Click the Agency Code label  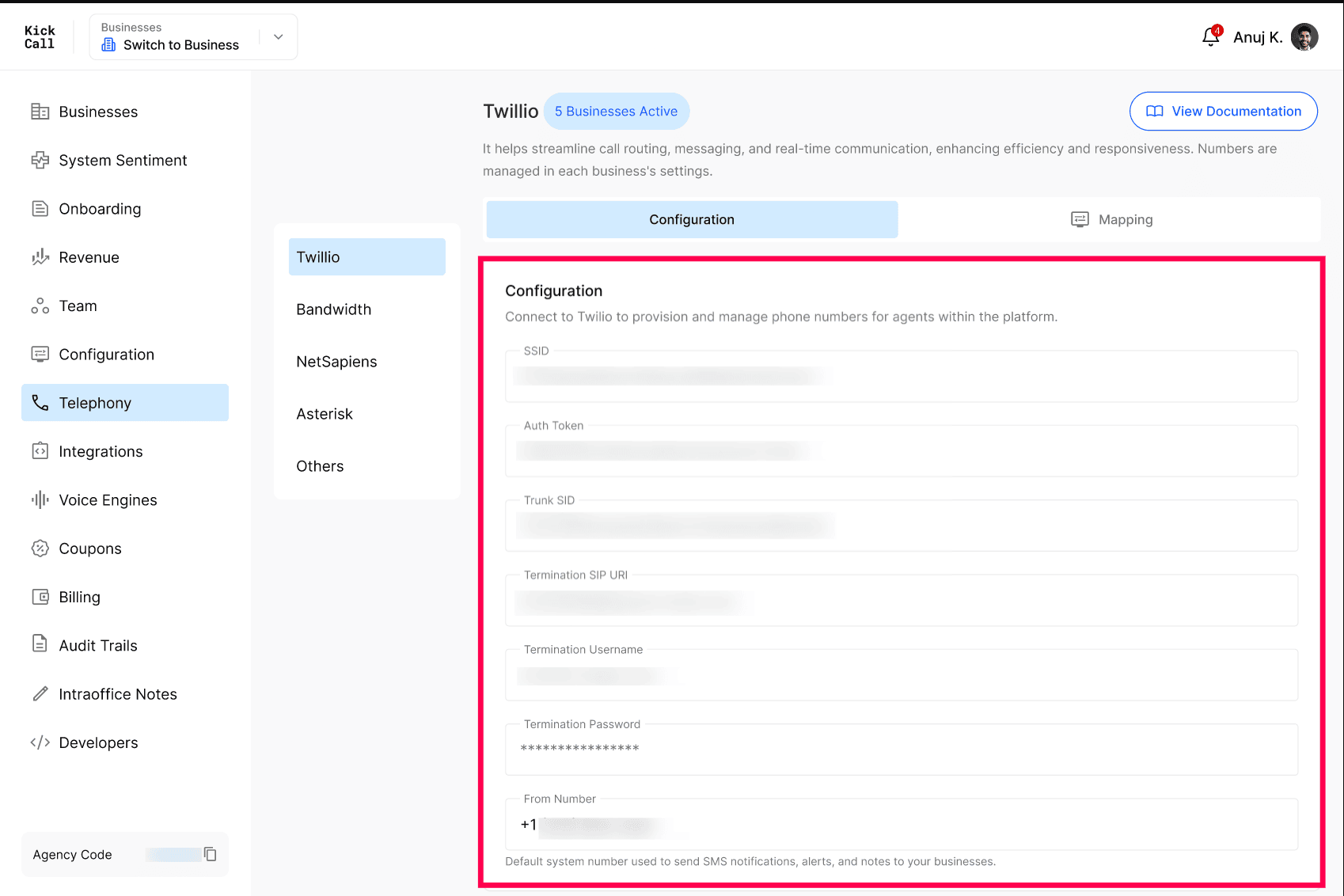pos(72,855)
